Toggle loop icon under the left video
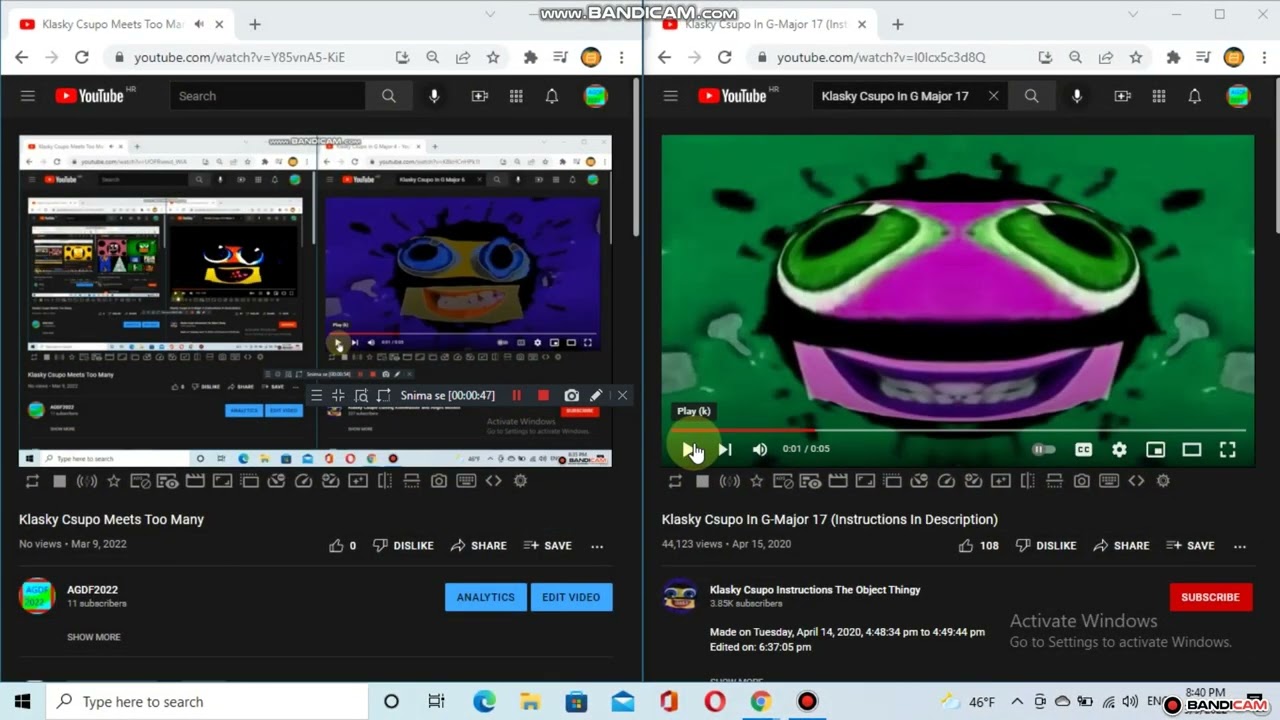This screenshot has height=720, width=1280. 32,481
